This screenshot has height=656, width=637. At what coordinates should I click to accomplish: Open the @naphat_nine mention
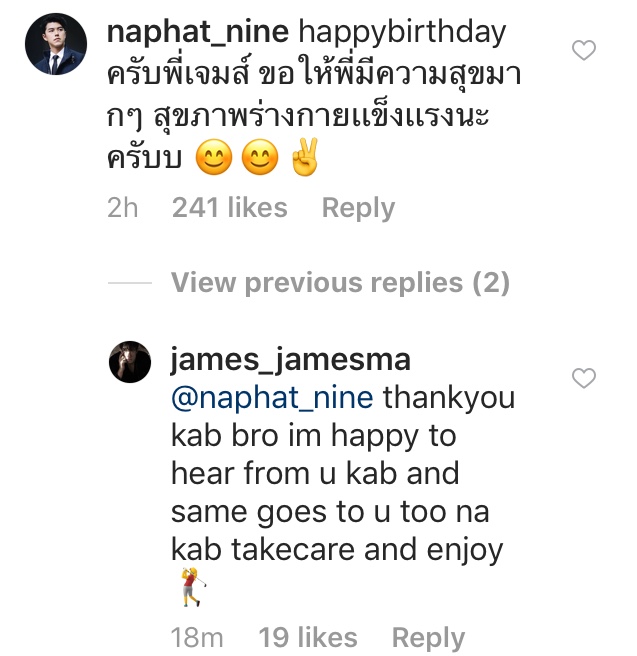272,398
